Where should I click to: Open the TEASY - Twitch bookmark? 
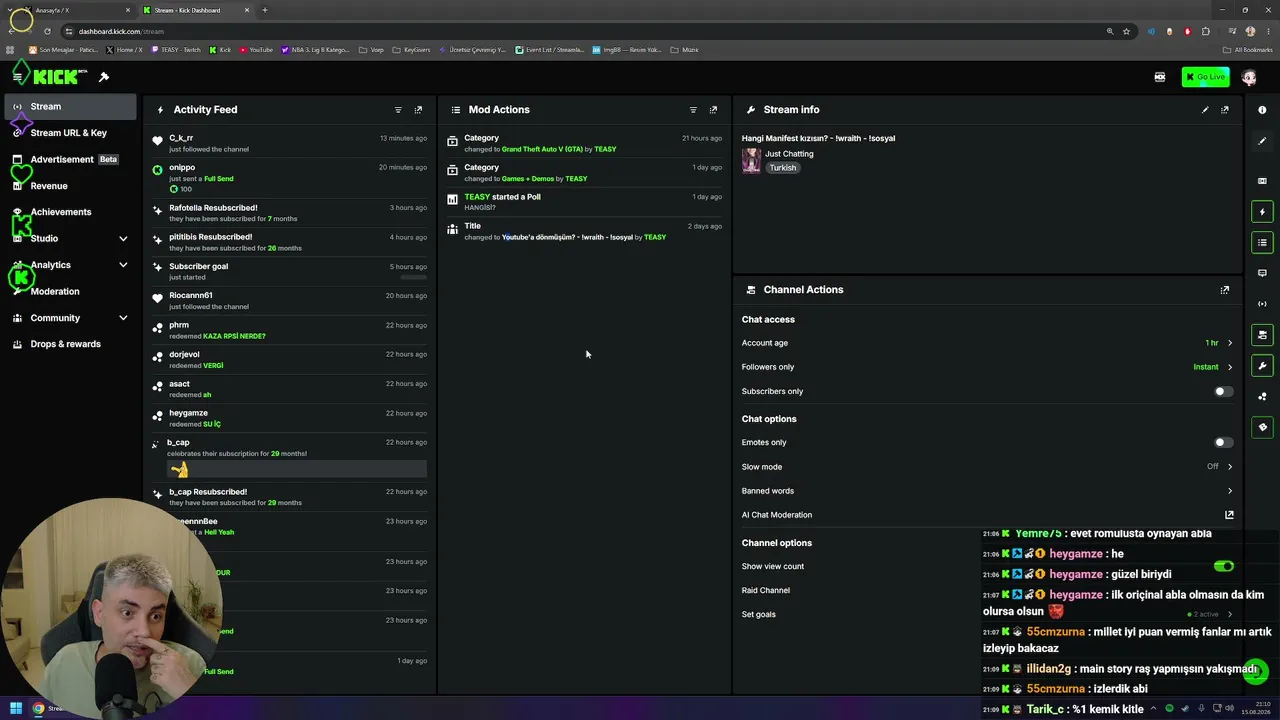click(176, 50)
